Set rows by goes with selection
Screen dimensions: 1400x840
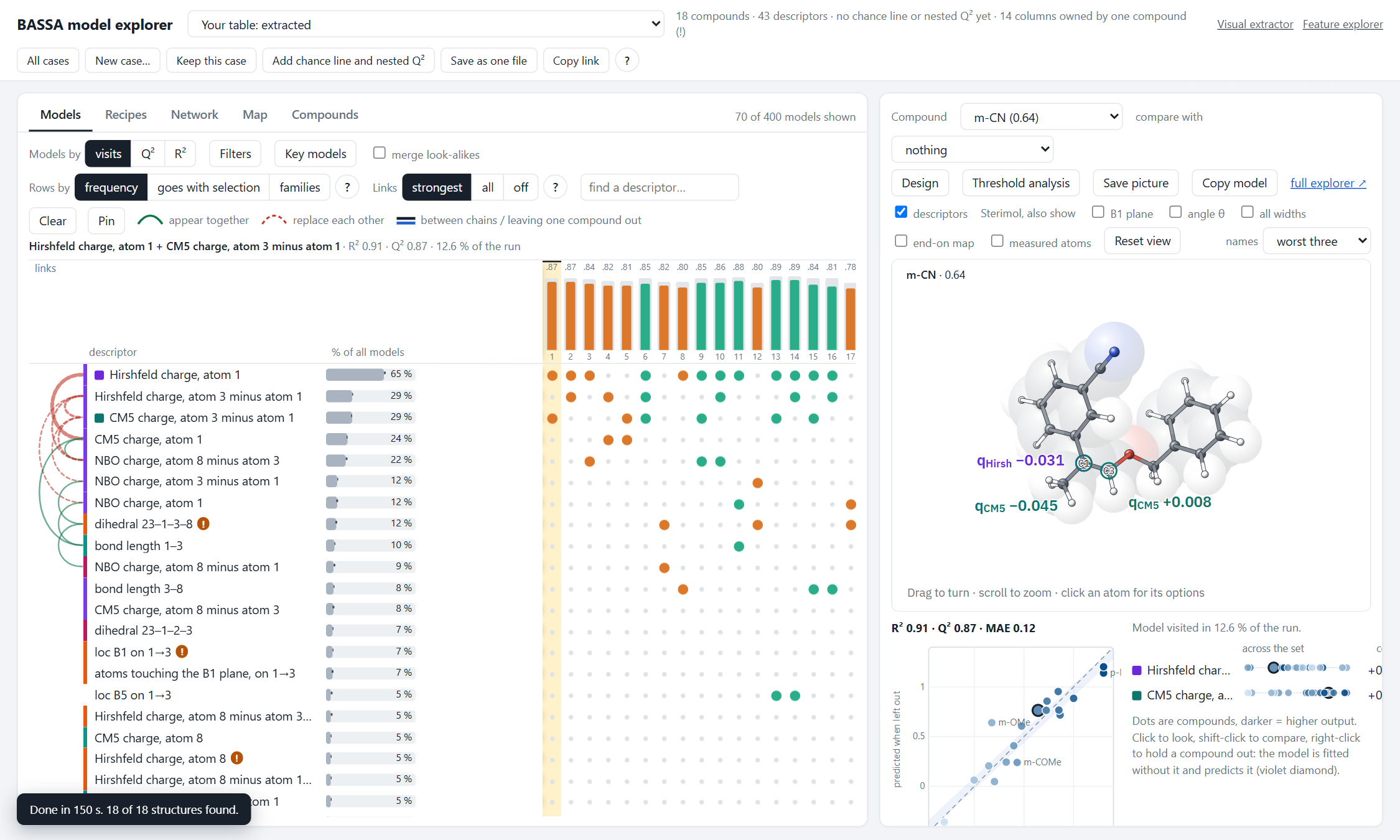(x=208, y=187)
